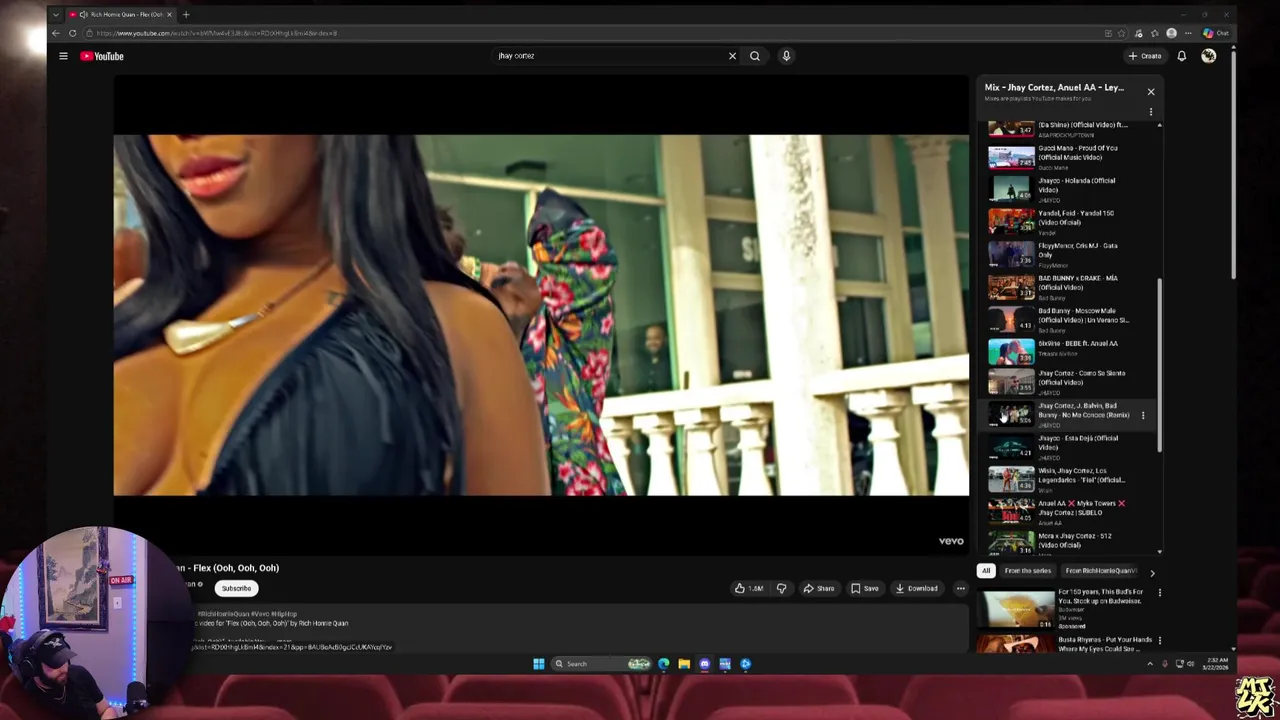Subscribe to the channel
The height and width of the screenshot is (720, 1280).
coord(236,588)
